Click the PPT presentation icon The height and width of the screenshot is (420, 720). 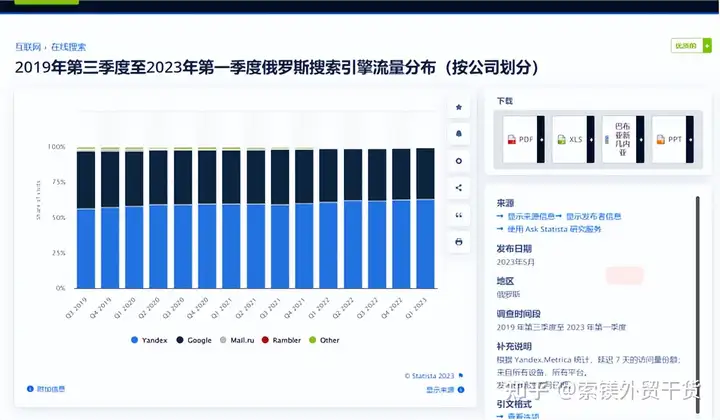point(661,140)
